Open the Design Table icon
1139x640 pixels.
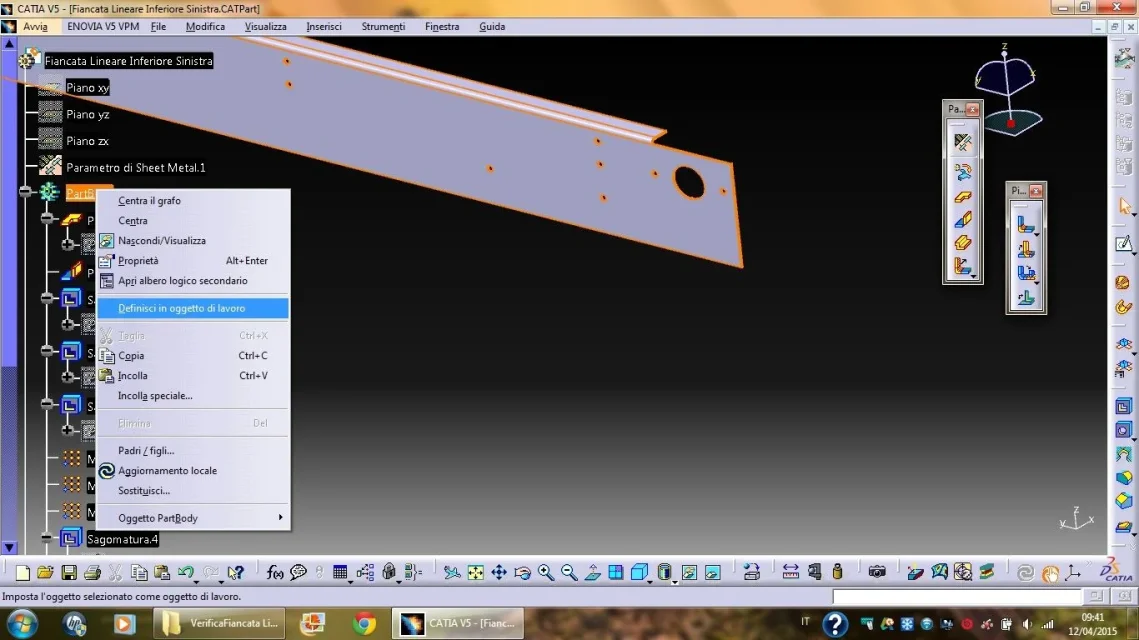(339, 572)
